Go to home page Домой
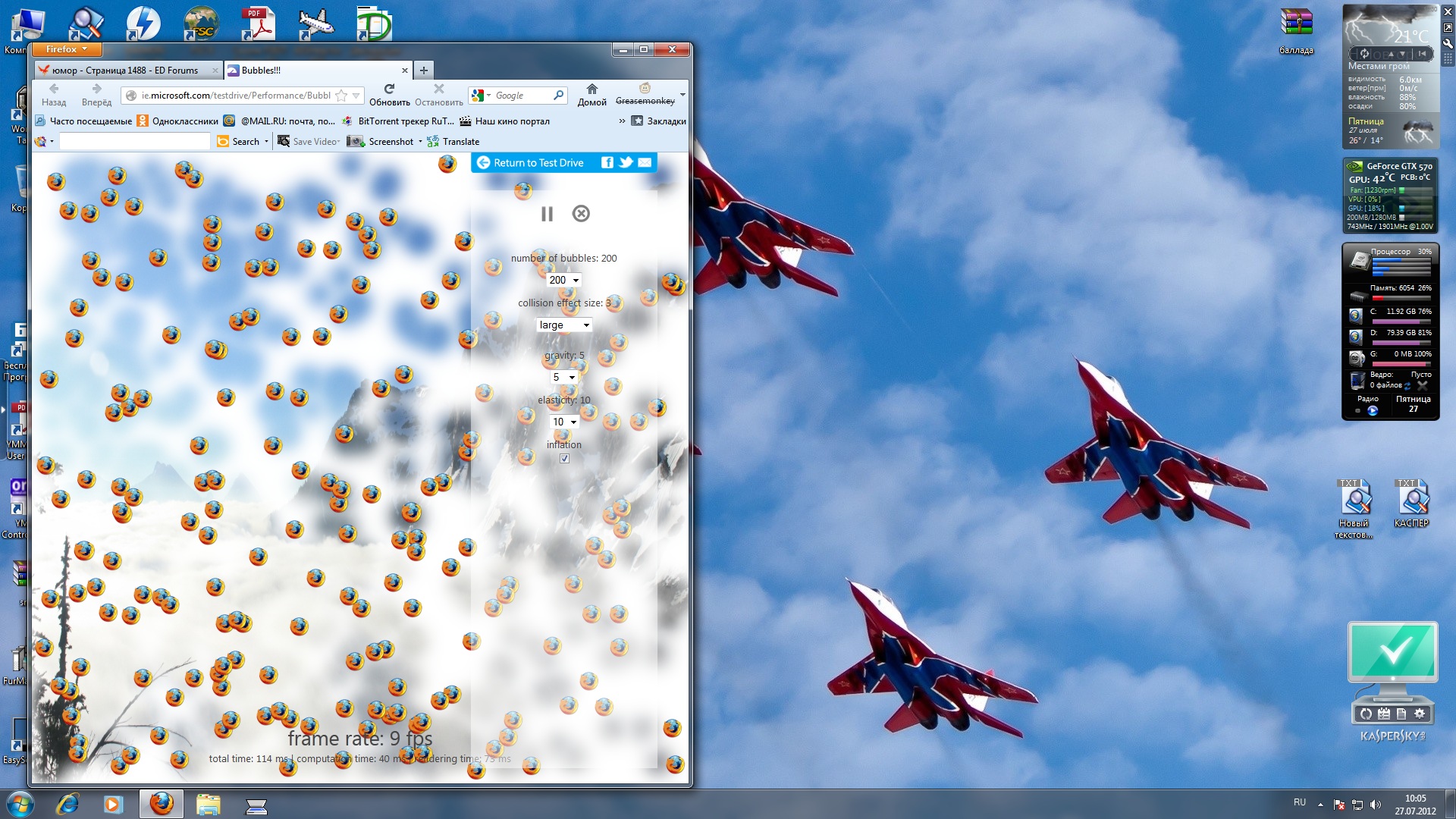Viewport: 1456px width, 819px height. pyautogui.click(x=591, y=95)
